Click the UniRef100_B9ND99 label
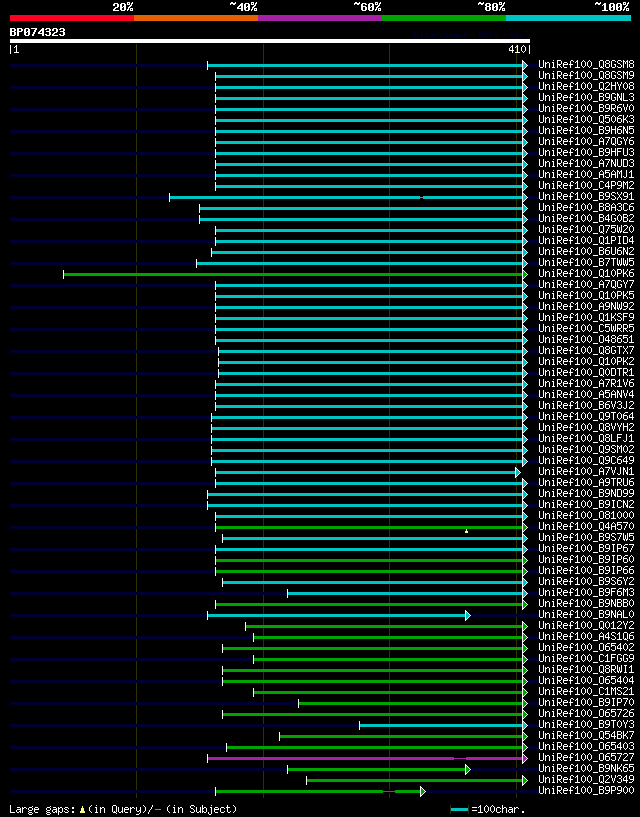 click(x=586, y=493)
